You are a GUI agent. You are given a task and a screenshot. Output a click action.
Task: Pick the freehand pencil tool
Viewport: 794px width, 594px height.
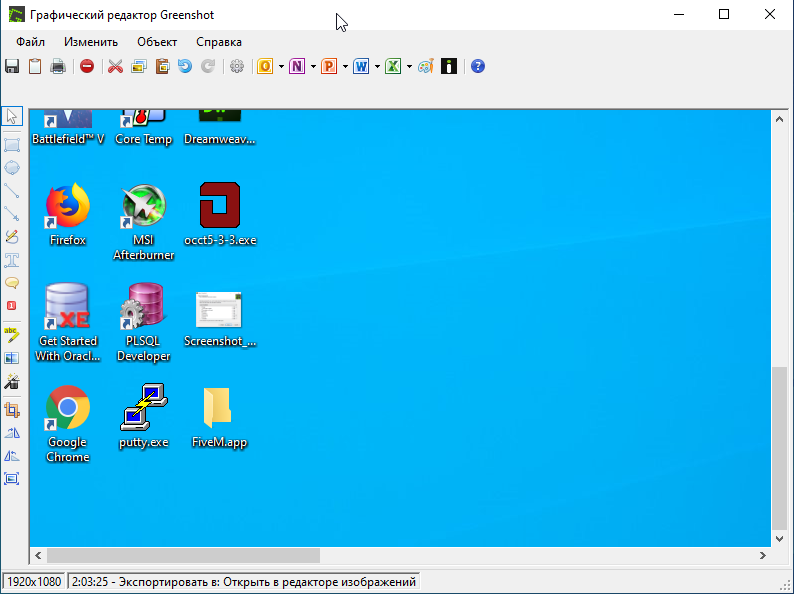point(12,236)
